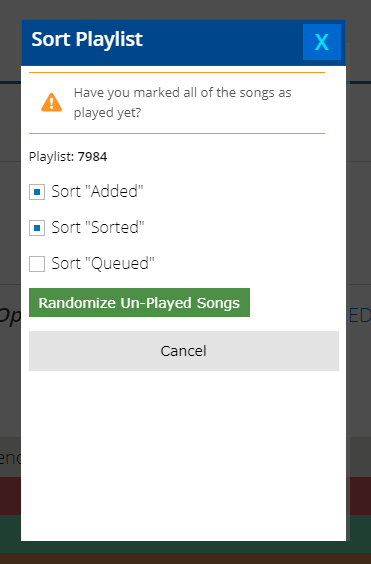Randomize Un-Played Songs with the green button

click(139, 303)
